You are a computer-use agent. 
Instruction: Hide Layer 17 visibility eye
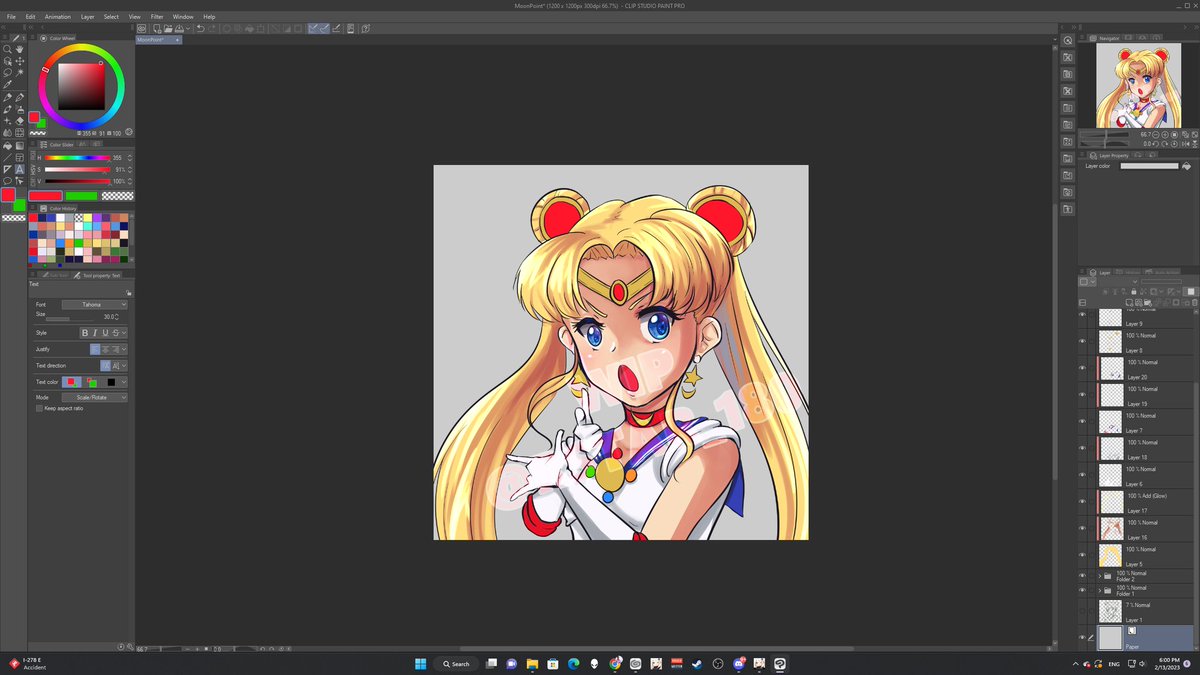(1082, 501)
